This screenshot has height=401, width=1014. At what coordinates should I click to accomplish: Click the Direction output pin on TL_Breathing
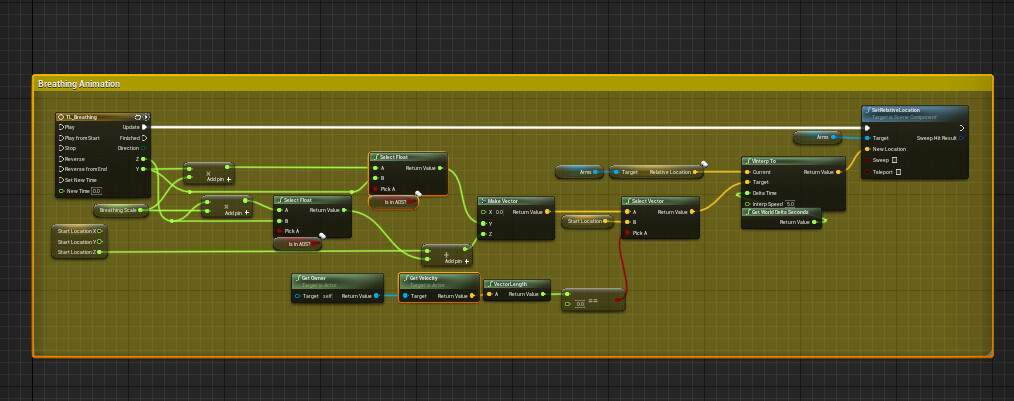(145, 148)
